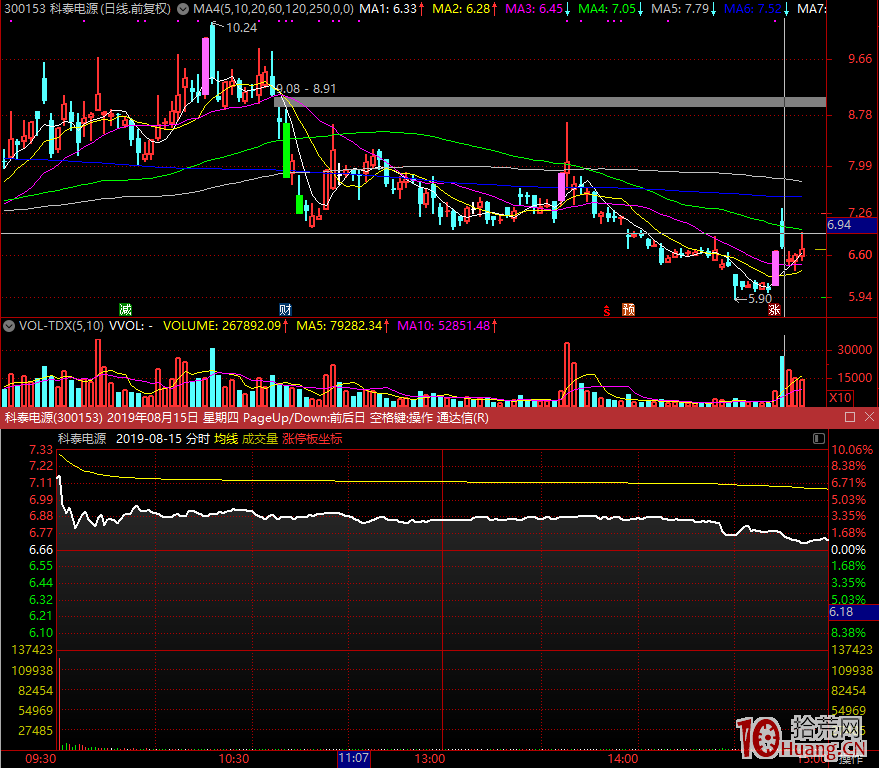Click the MA3: 6.45 value
The image size is (879, 768).
click(x=534, y=9)
